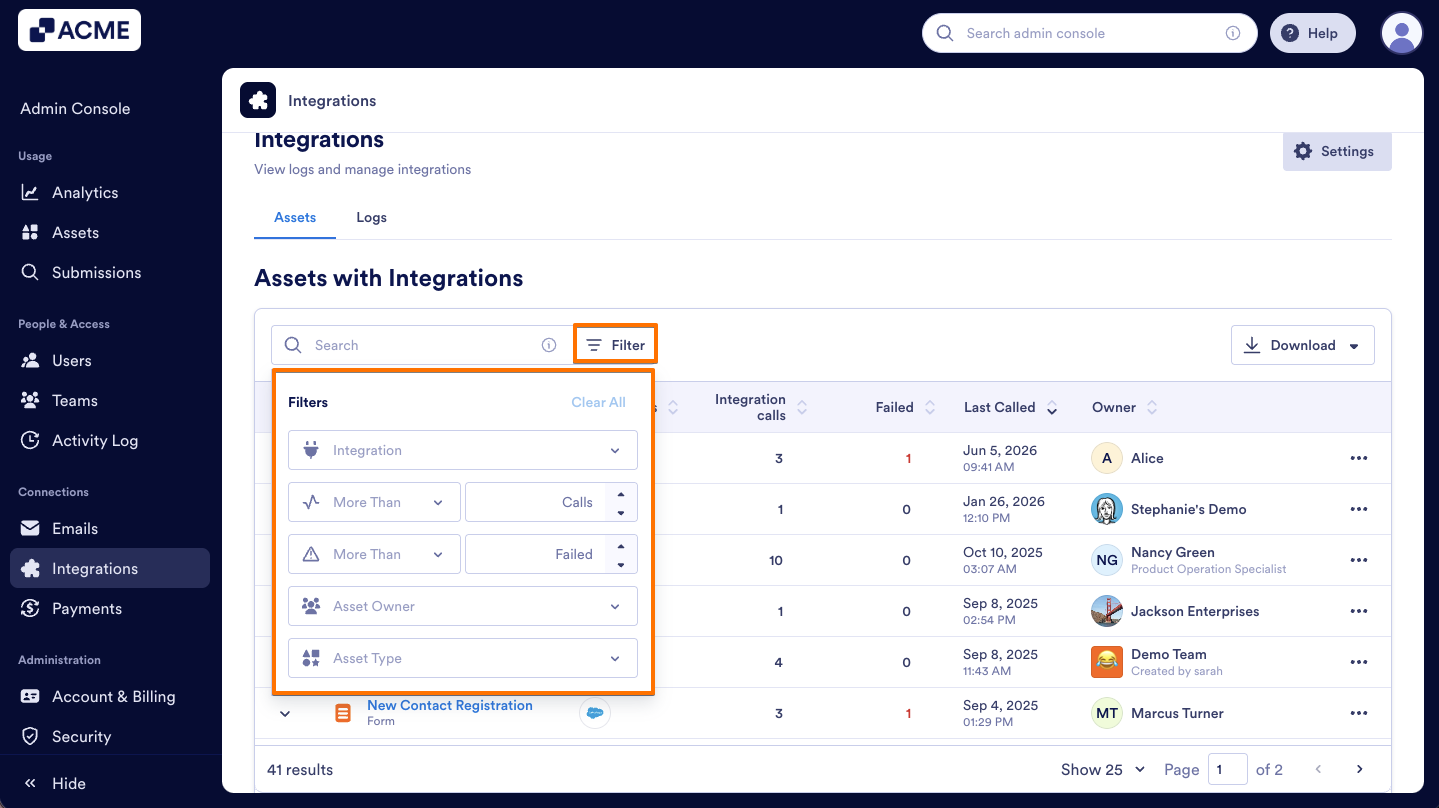Increase the Failed value

point(621,545)
